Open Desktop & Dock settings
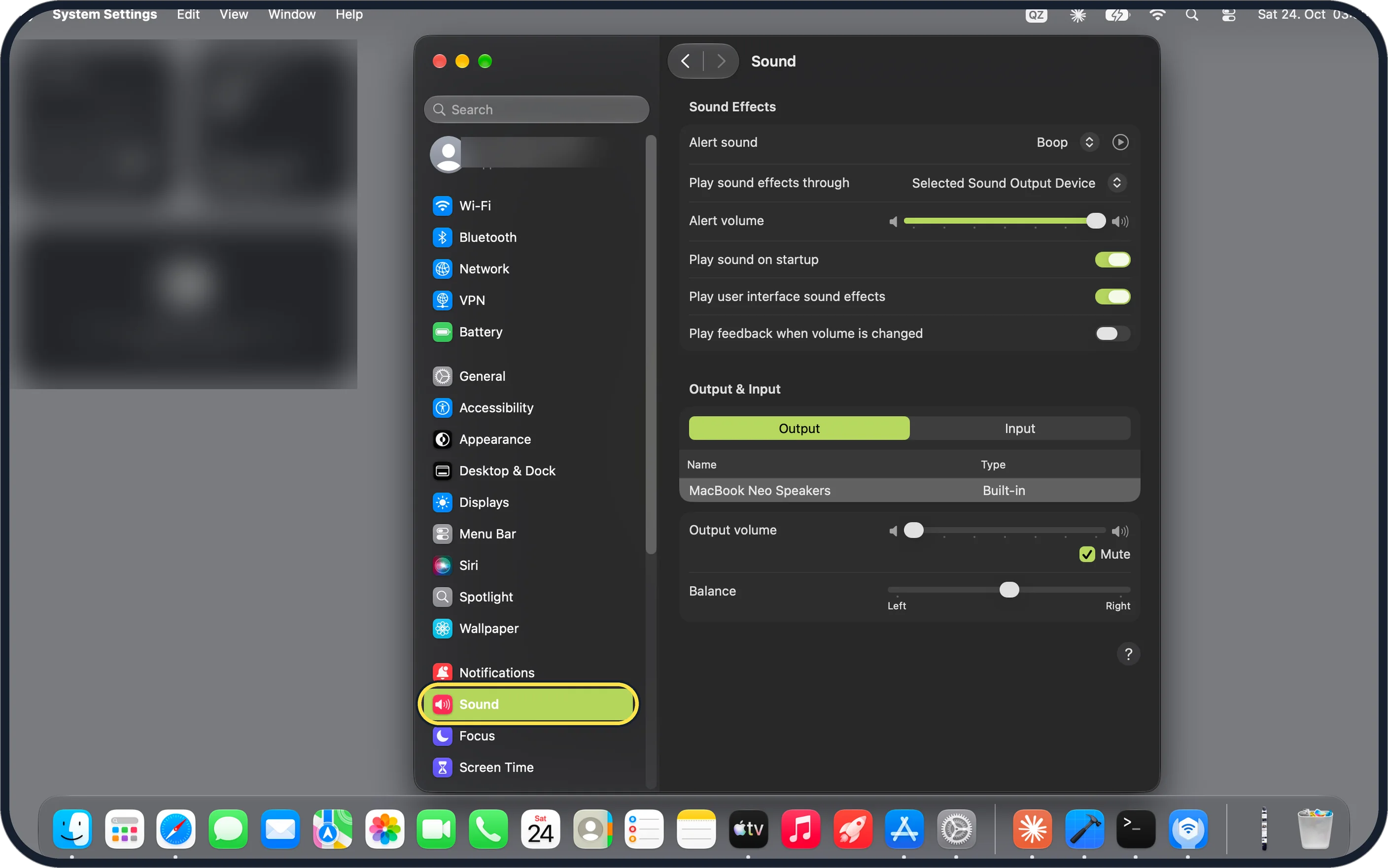This screenshot has height=868, width=1388. tap(528, 471)
